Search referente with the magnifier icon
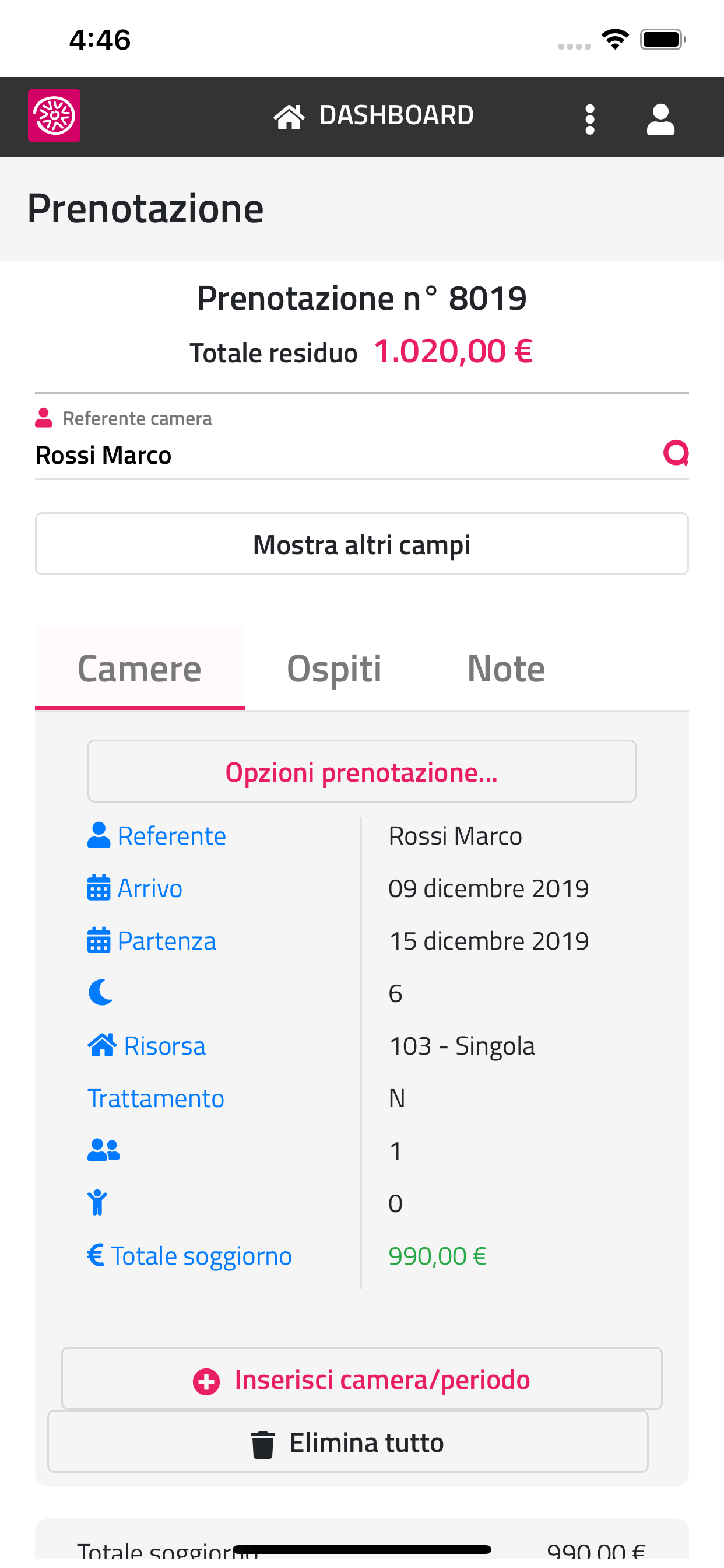The height and width of the screenshot is (1568, 724). click(x=676, y=453)
